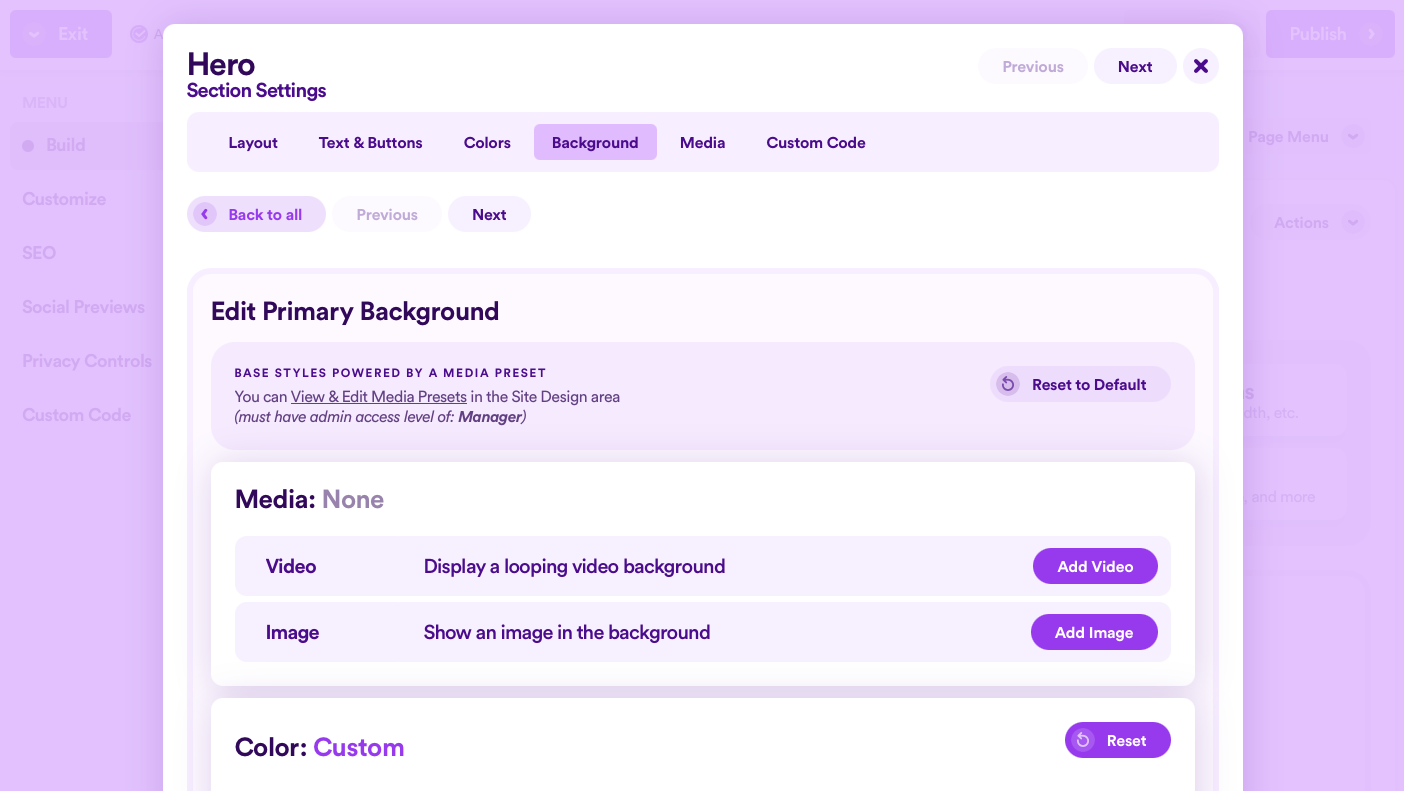This screenshot has height=791, width=1404.
Task: Open Privacy Controls in left menu
Action: 87,361
